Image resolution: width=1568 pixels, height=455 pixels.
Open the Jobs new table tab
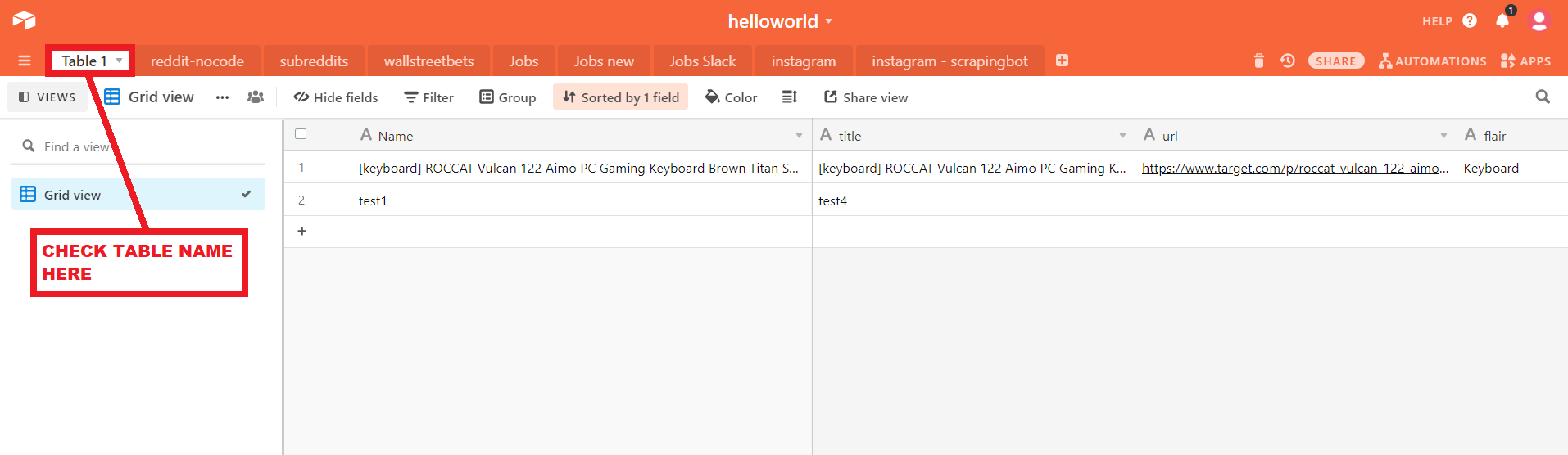pos(604,61)
